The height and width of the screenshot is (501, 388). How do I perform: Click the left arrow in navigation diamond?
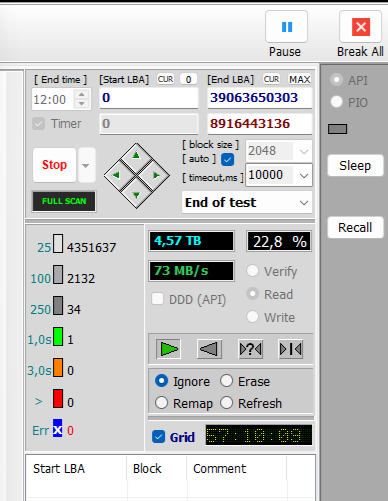pyautogui.click(x=116, y=175)
